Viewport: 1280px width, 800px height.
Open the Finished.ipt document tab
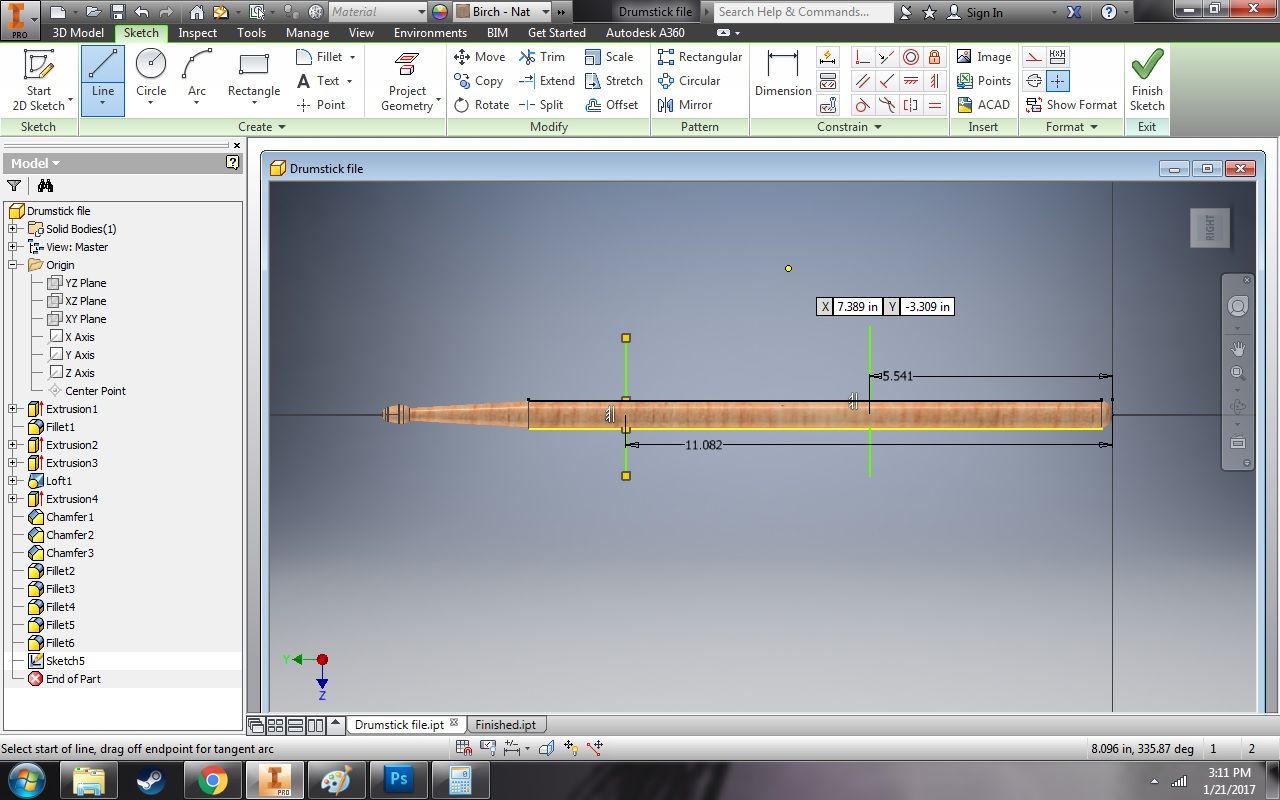pos(505,724)
